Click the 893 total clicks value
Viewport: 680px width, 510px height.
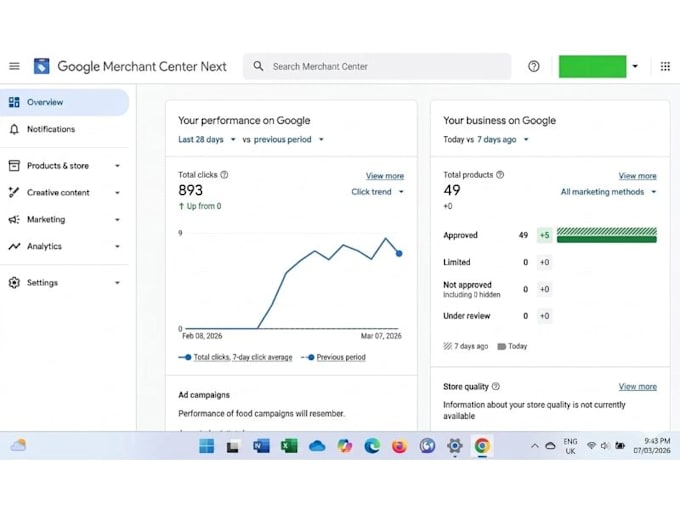tap(190, 190)
